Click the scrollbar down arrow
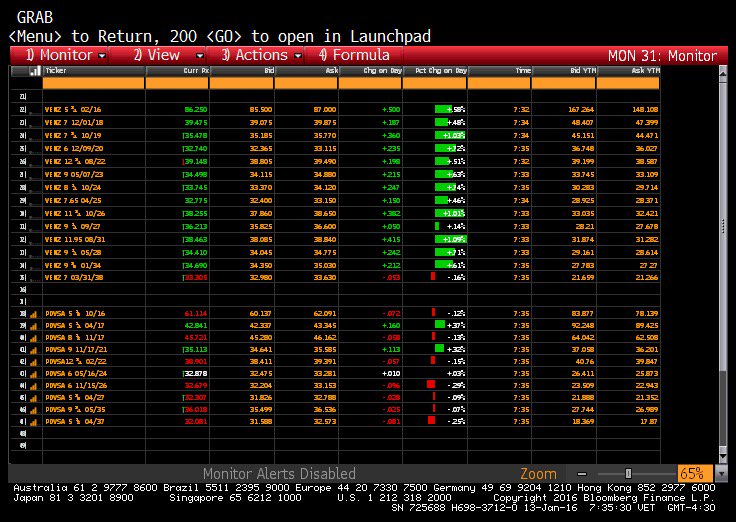This screenshot has width=736, height=522. pos(723,456)
